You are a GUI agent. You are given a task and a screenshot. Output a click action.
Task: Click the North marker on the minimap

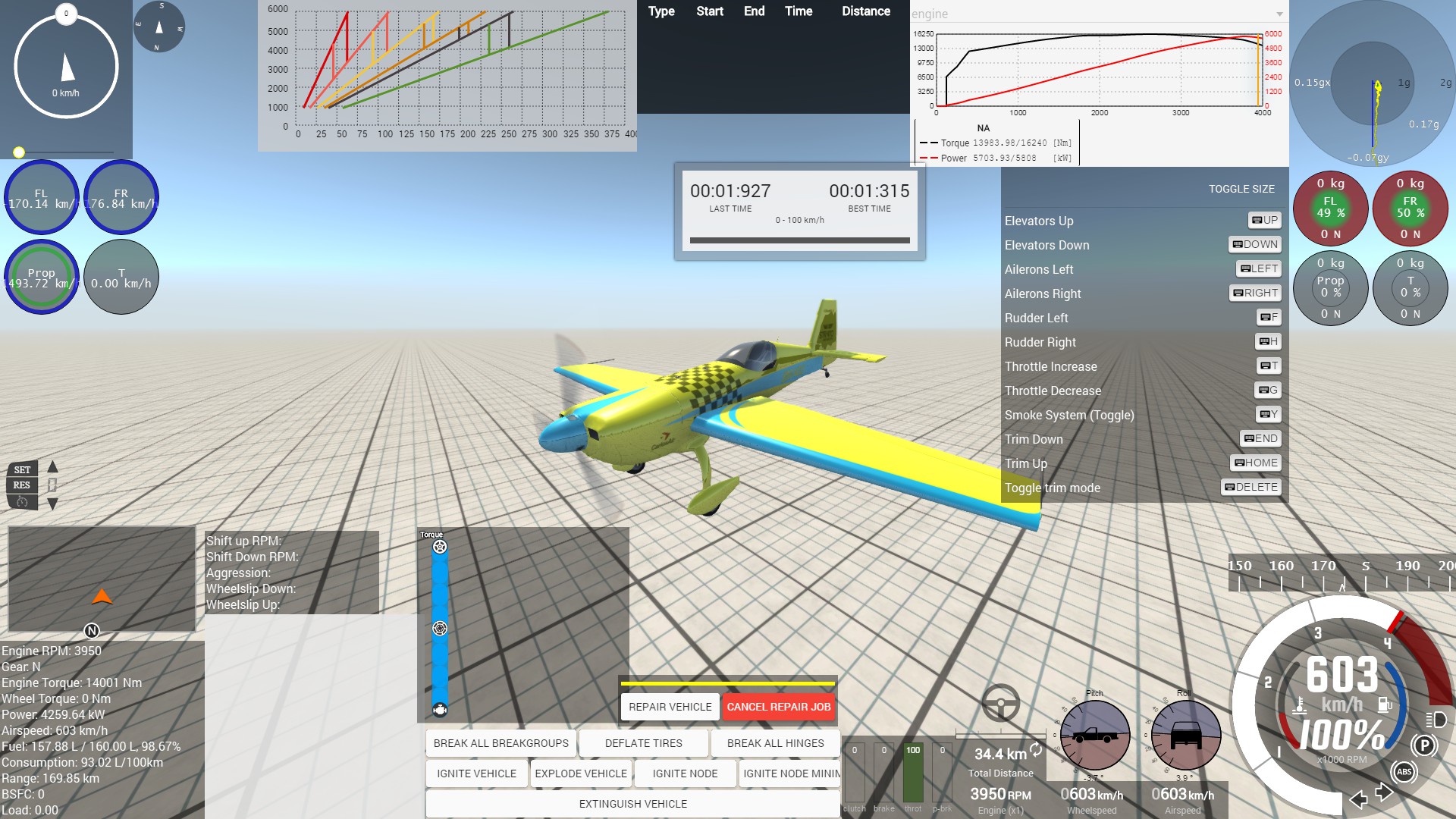point(92,630)
